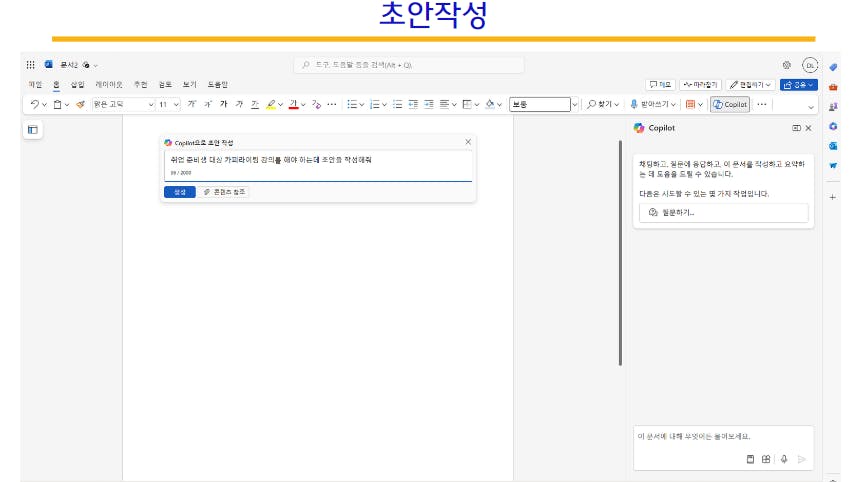The height and width of the screenshot is (482, 854).
Task: Open the 삽입 (Insert) ribbon tab
Action: 77,85
